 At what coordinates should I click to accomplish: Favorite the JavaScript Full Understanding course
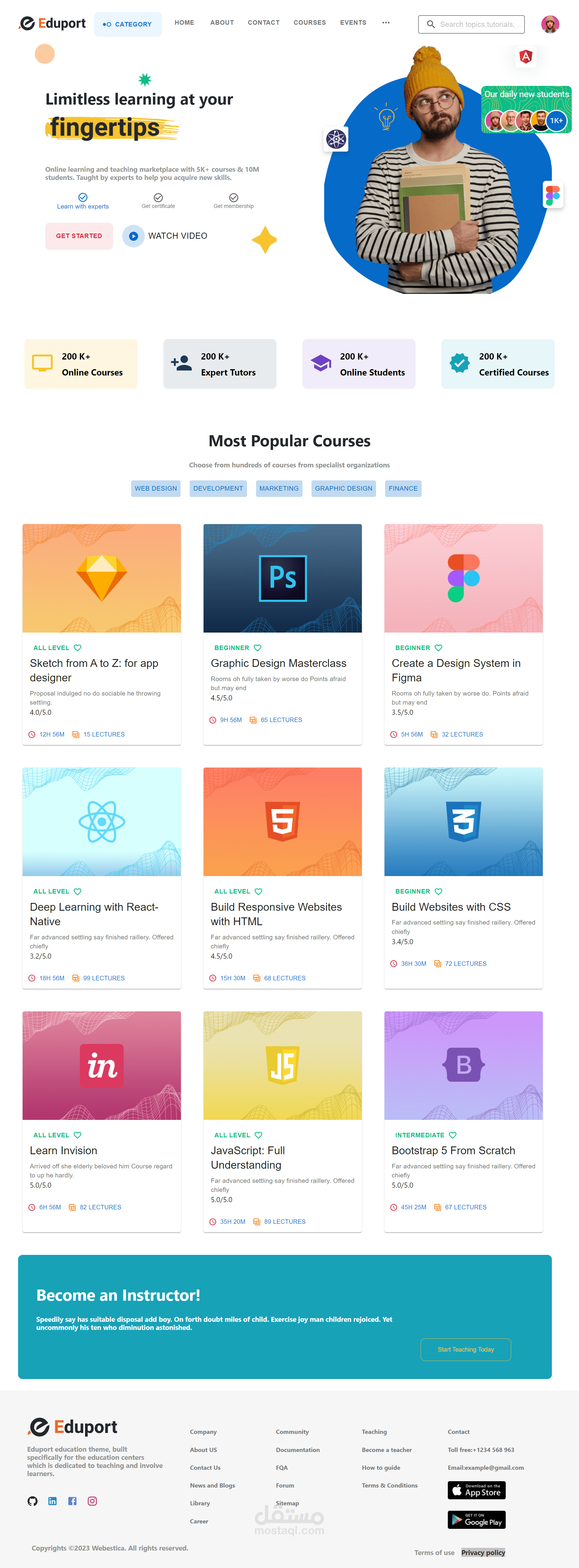click(x=258, y=1135)
